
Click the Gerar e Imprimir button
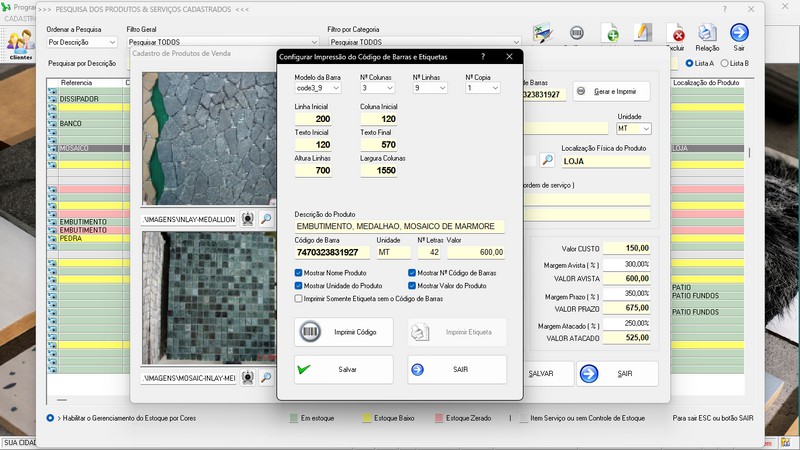(611, 91)
